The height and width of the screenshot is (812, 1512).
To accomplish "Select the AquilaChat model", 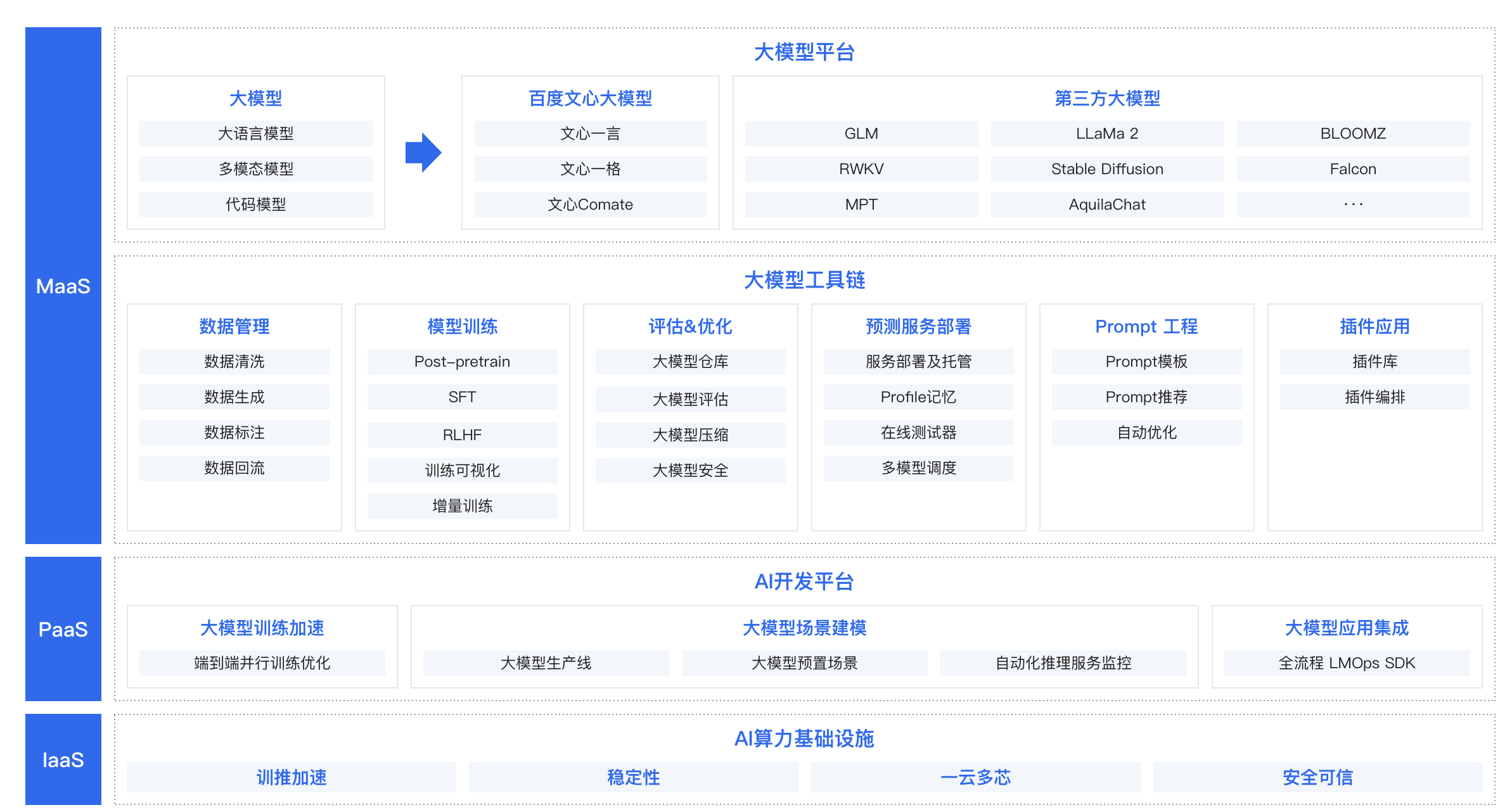I will pos(1108,205).
